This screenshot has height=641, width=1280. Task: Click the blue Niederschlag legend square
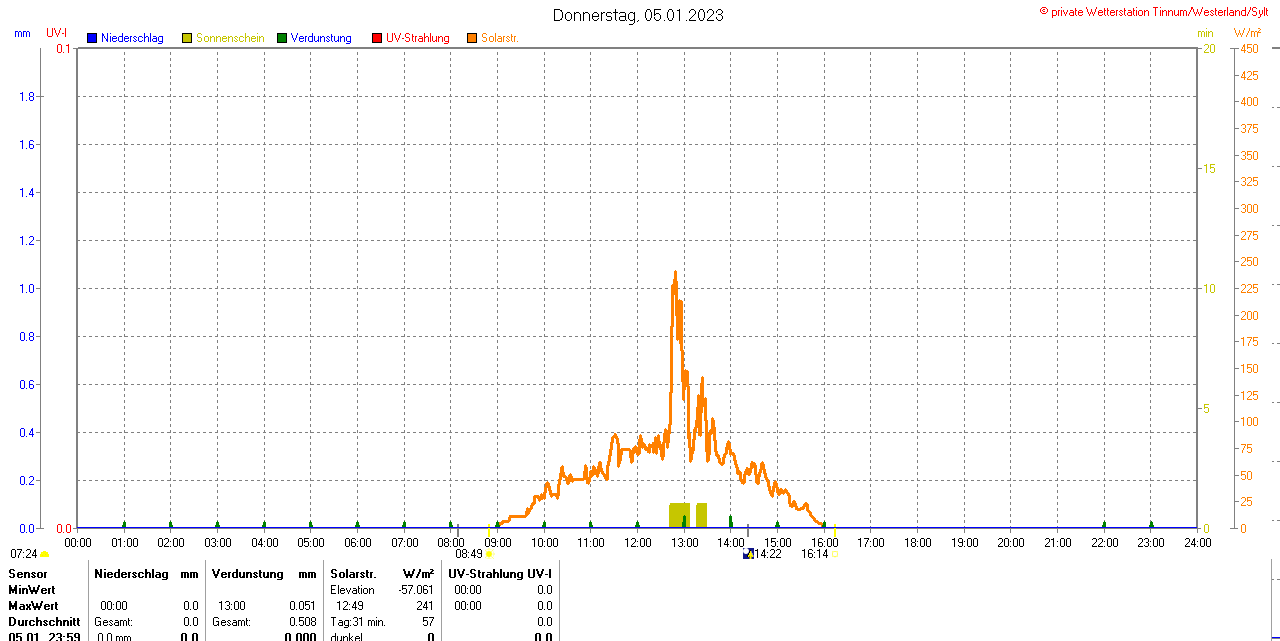point(92,38)
